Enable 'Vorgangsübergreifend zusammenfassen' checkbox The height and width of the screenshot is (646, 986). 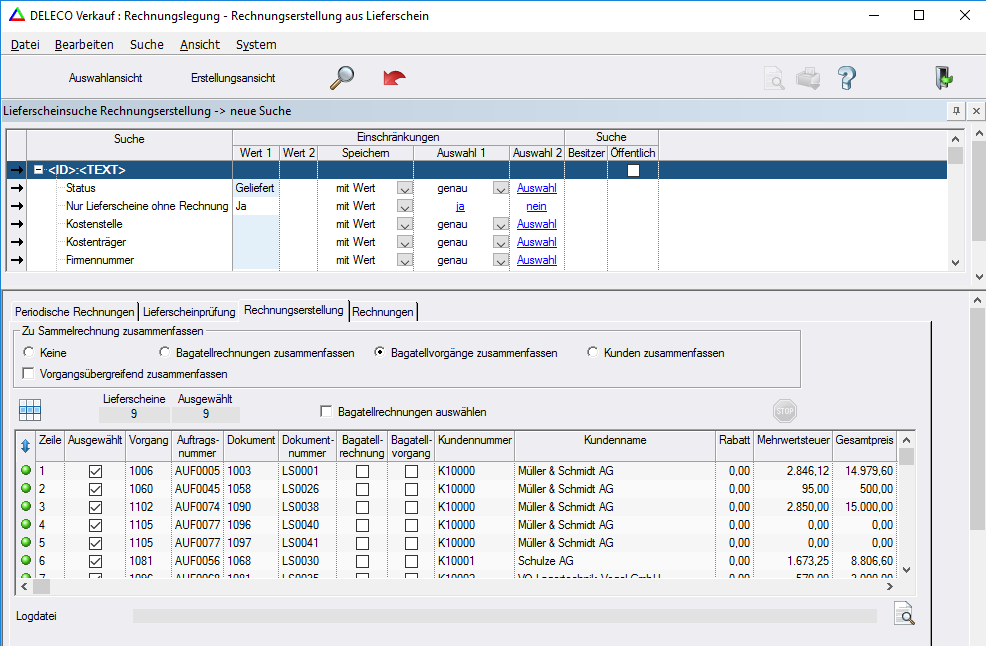[x=28, y=374]
